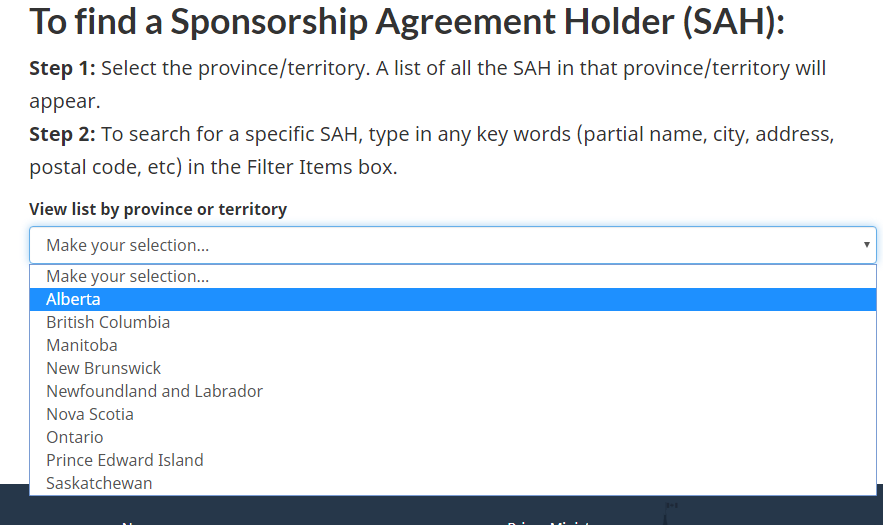Click the bold 'Step 2:' label
The height and width of the screenshot is (525, 883).
(x=62, y=134)
